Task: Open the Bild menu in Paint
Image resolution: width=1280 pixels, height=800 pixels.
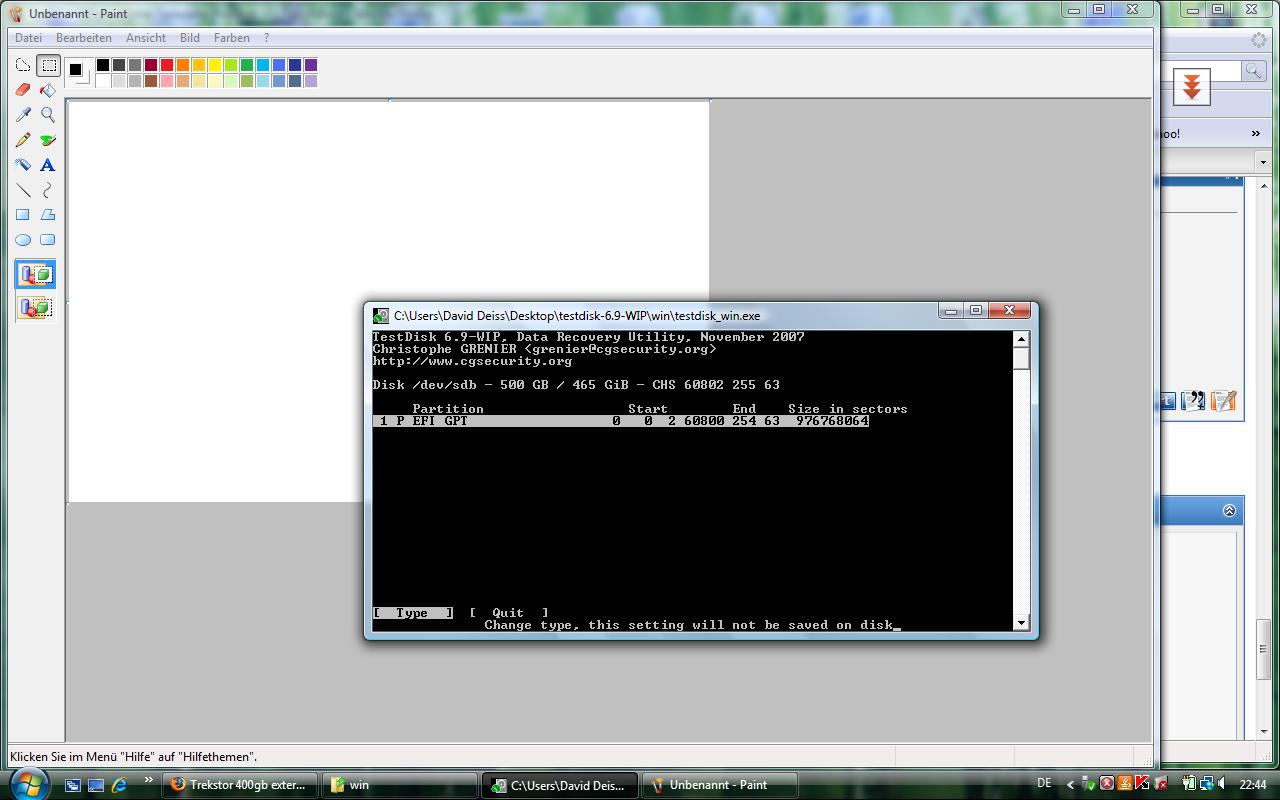Action: click(x=190, y=38)
